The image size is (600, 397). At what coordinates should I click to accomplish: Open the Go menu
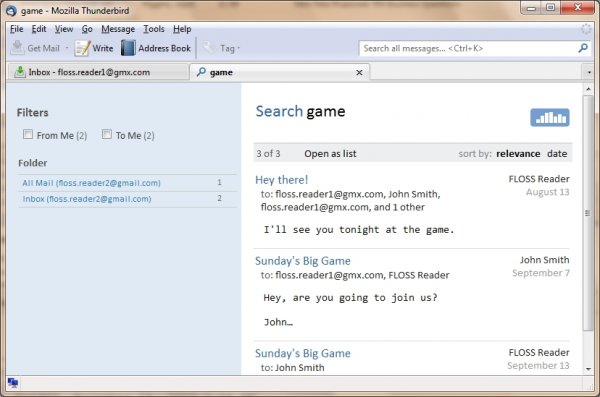87,29
